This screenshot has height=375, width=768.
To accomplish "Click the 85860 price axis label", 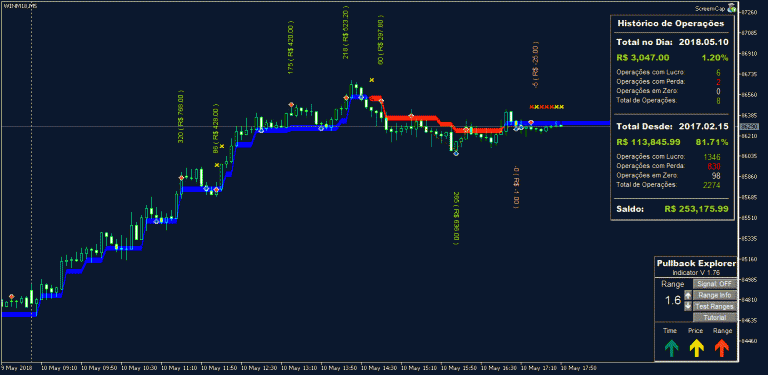I will (x=749, y=177).
